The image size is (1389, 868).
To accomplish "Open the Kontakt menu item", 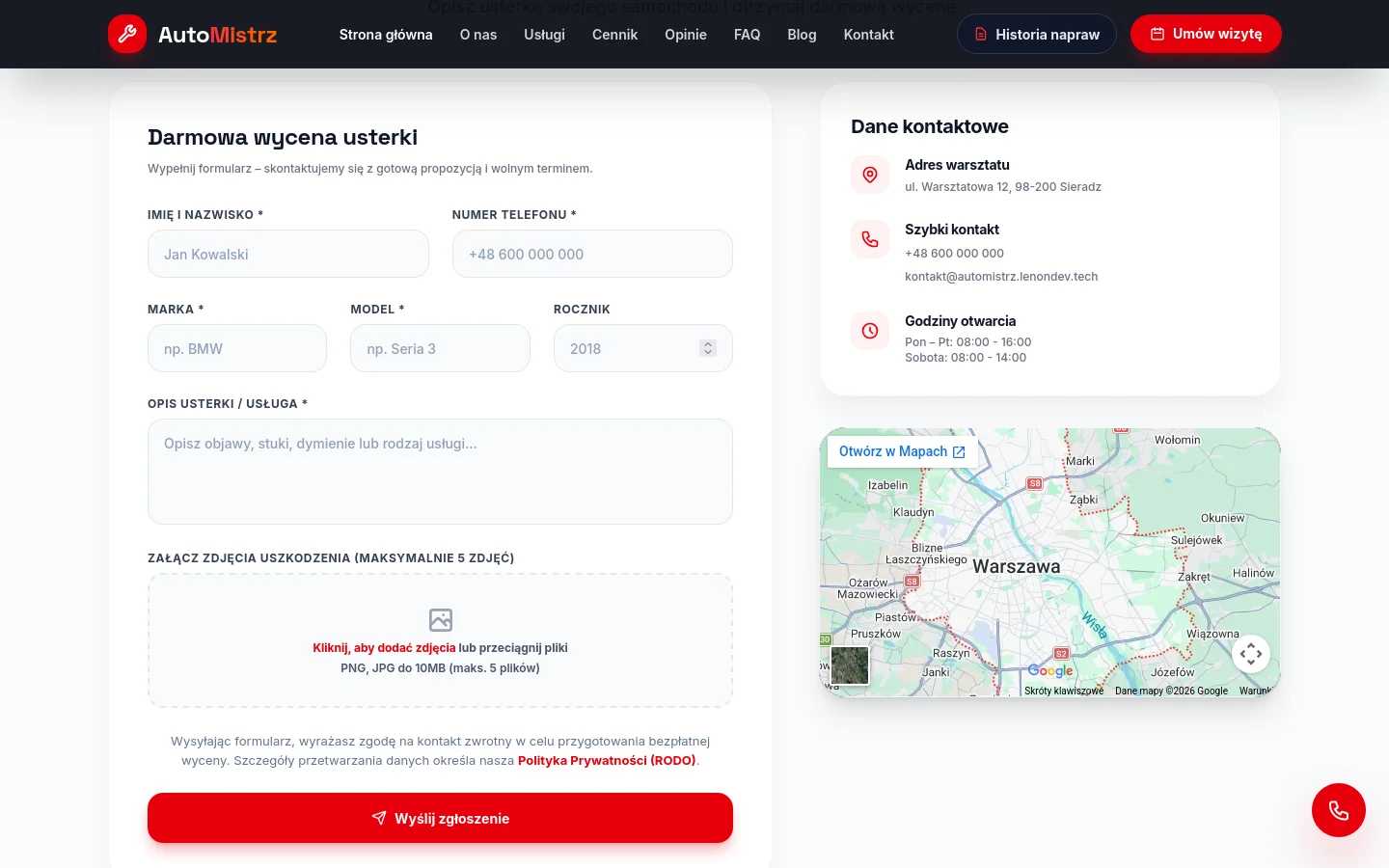I will tap(869, 35).
